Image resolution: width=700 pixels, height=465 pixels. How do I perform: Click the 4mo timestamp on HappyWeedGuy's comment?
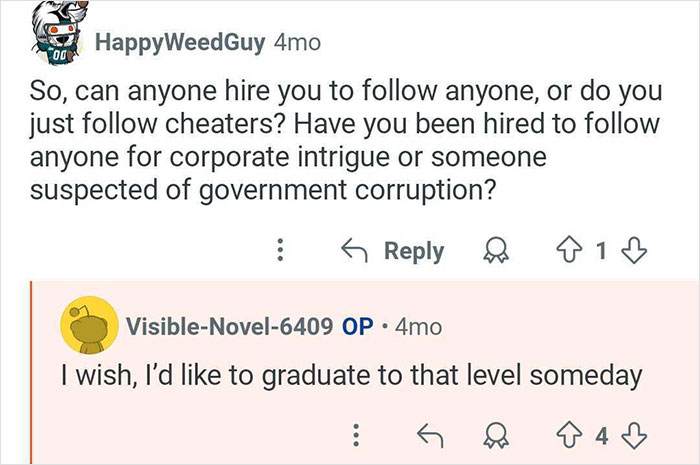point(298,44)
